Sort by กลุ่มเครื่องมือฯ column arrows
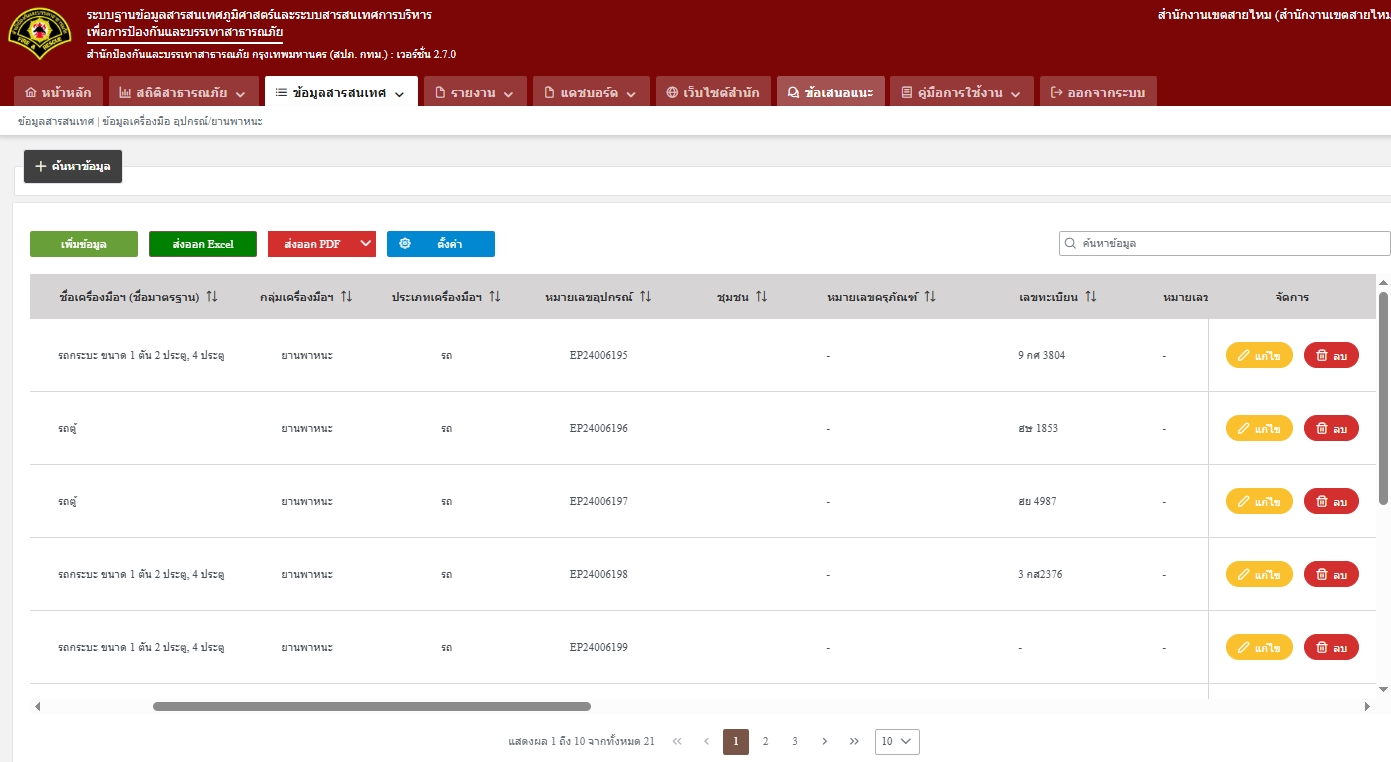Screen dimensions: 1391x762 (x=346, y=297)
